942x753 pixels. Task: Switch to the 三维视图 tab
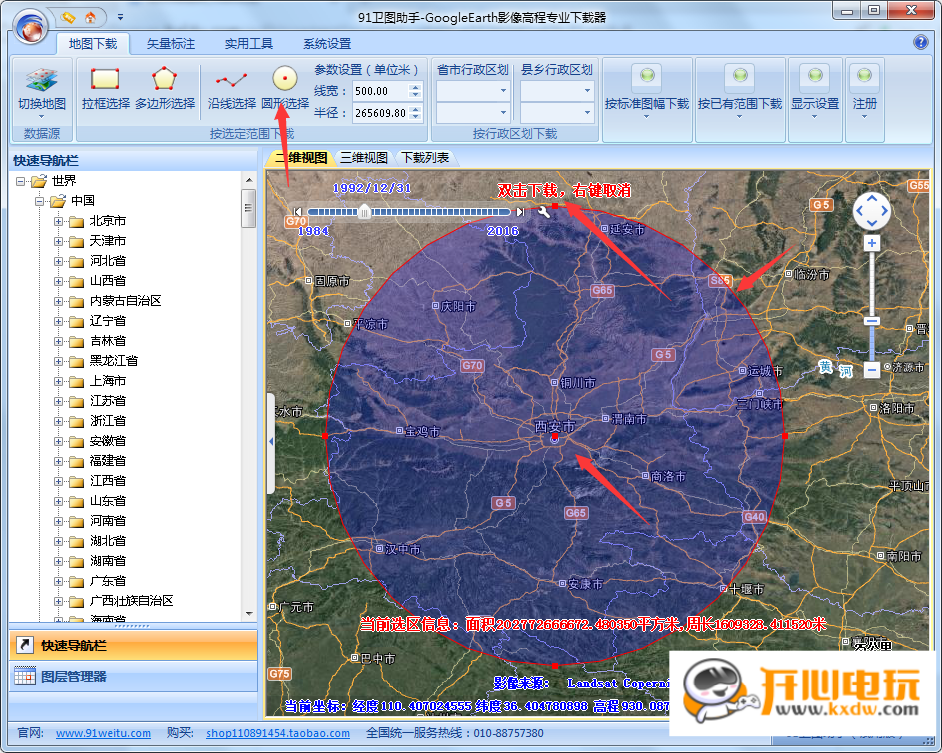click(364, 157)
